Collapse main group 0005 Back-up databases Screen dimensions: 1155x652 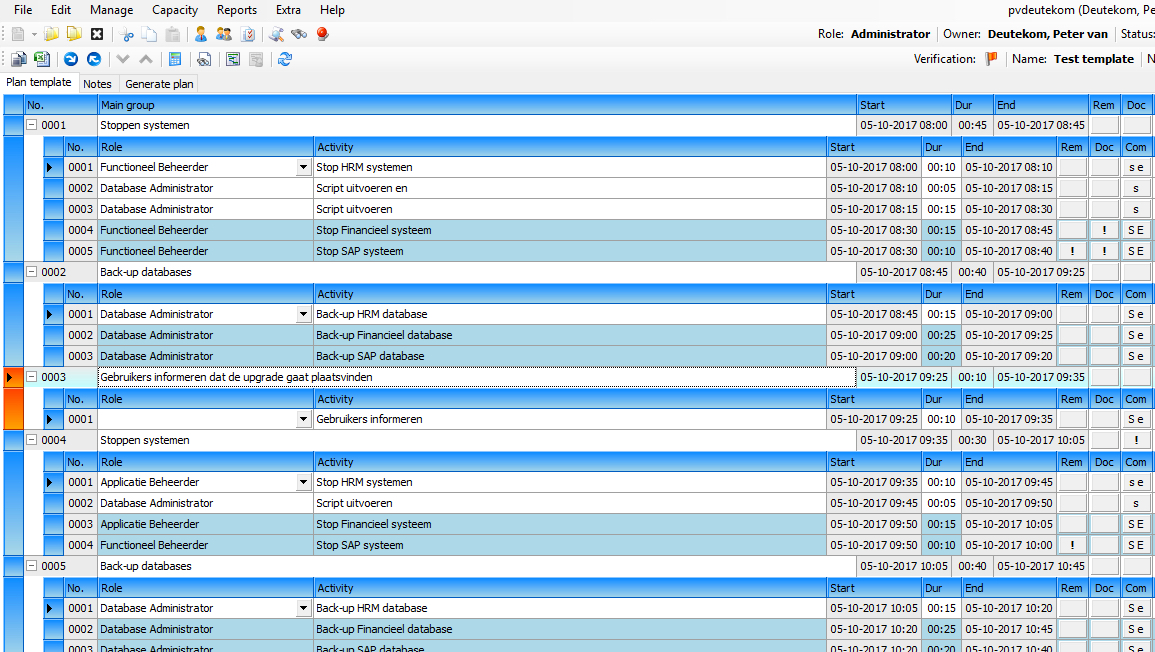click(32, 566)
